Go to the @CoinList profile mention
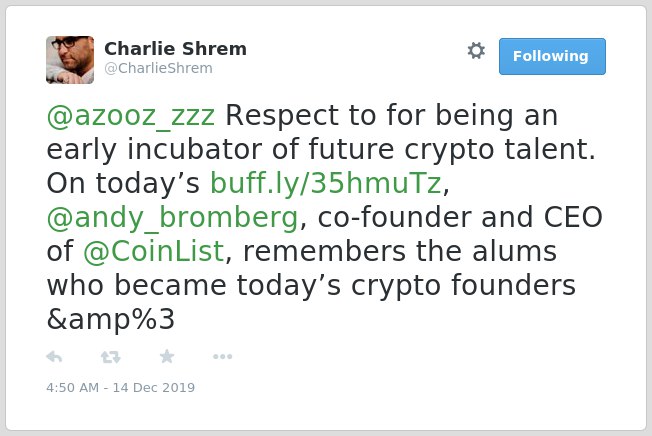The height and width of the screenshot is (436, 652). 154,251
